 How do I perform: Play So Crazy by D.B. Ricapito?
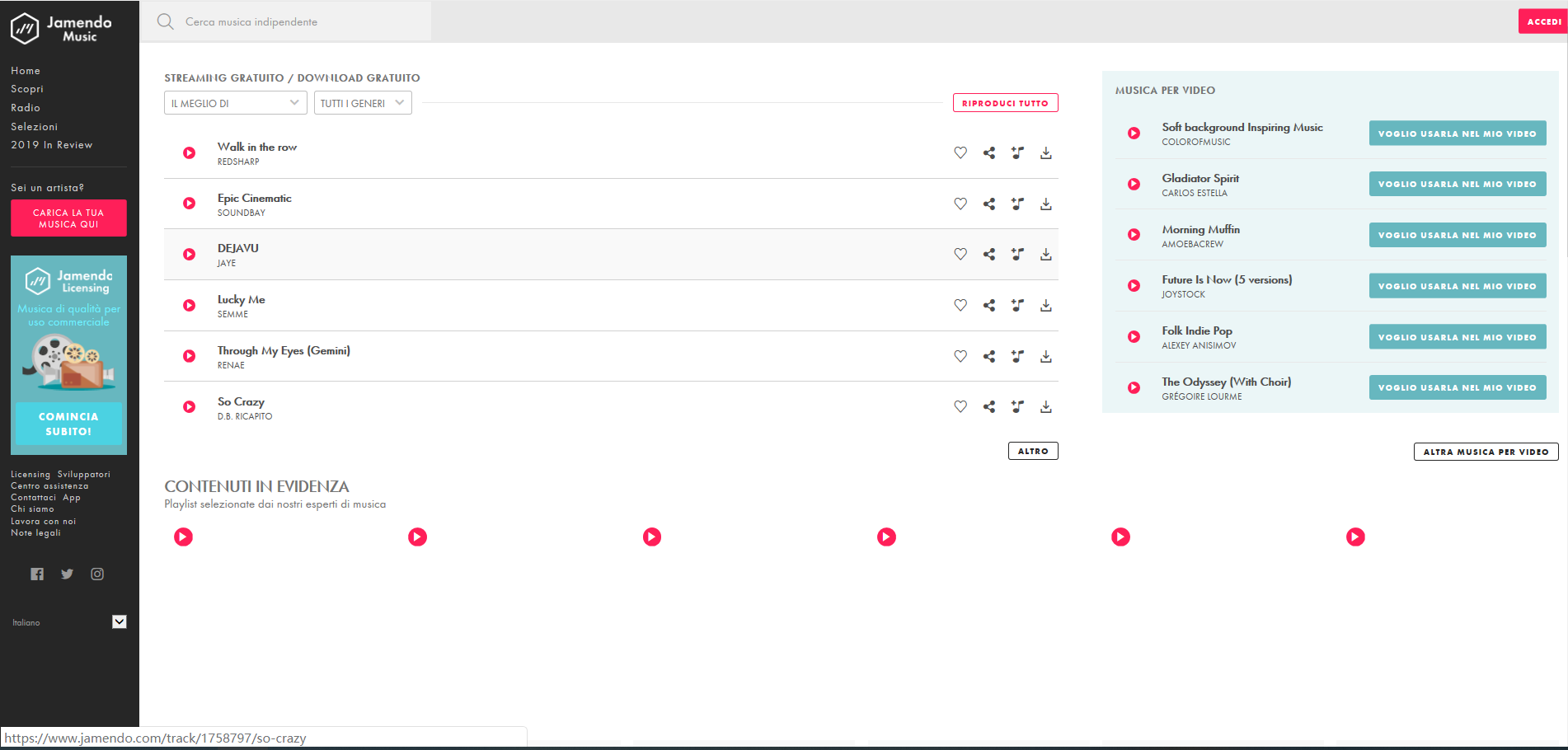click(190, 407)
